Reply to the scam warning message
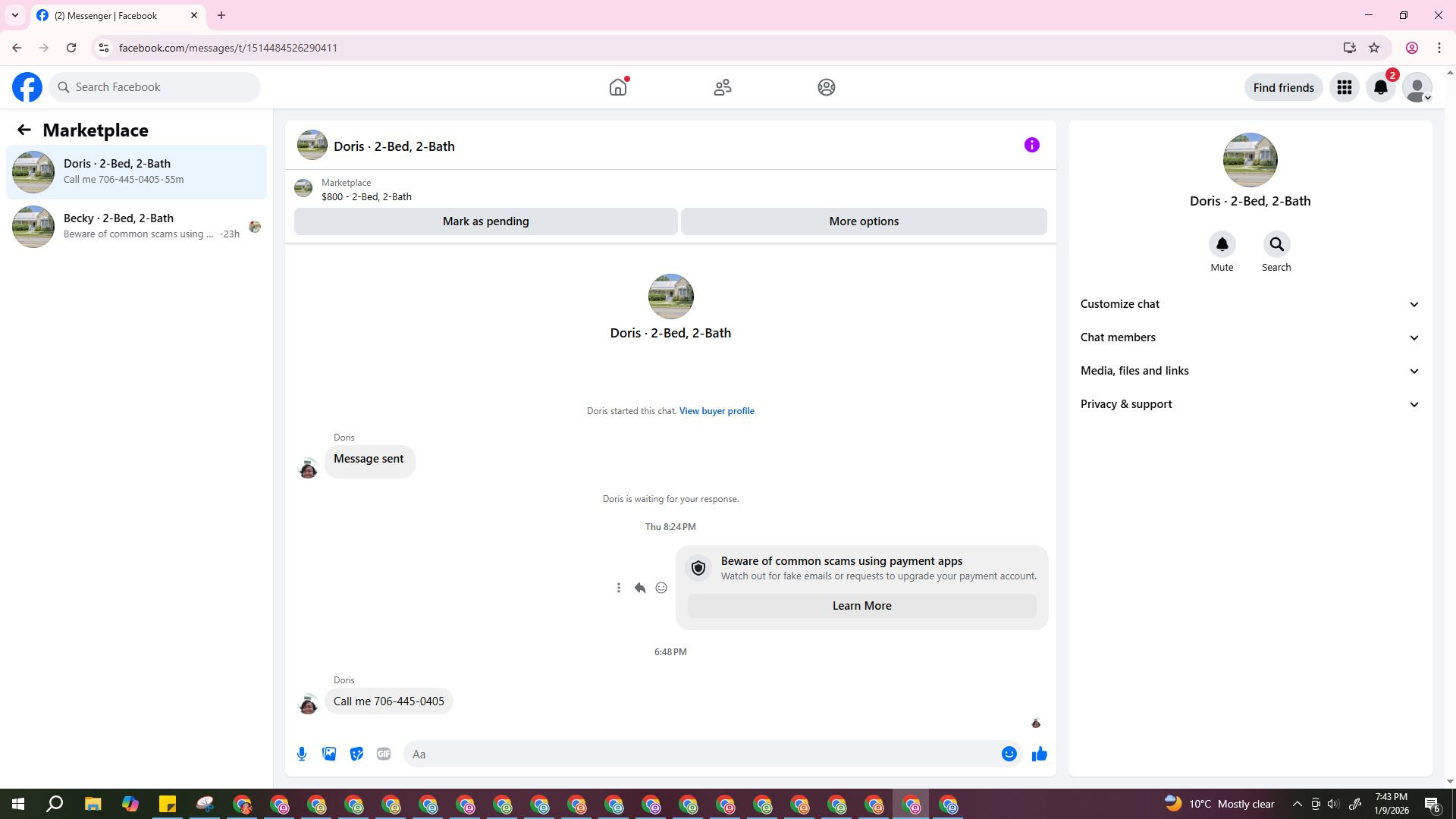The width and height of the screenshot is (1456, 819). pos(640,588)
